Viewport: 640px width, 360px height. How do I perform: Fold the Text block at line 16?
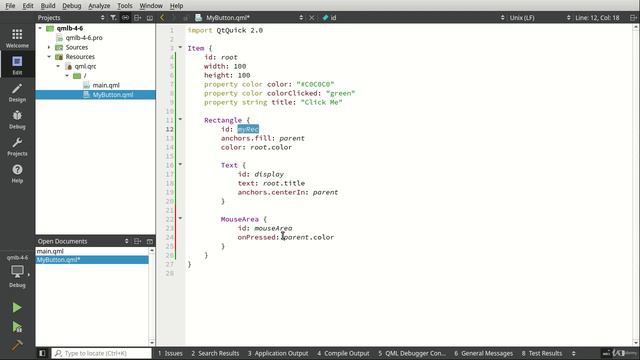(x=180, y=164)
